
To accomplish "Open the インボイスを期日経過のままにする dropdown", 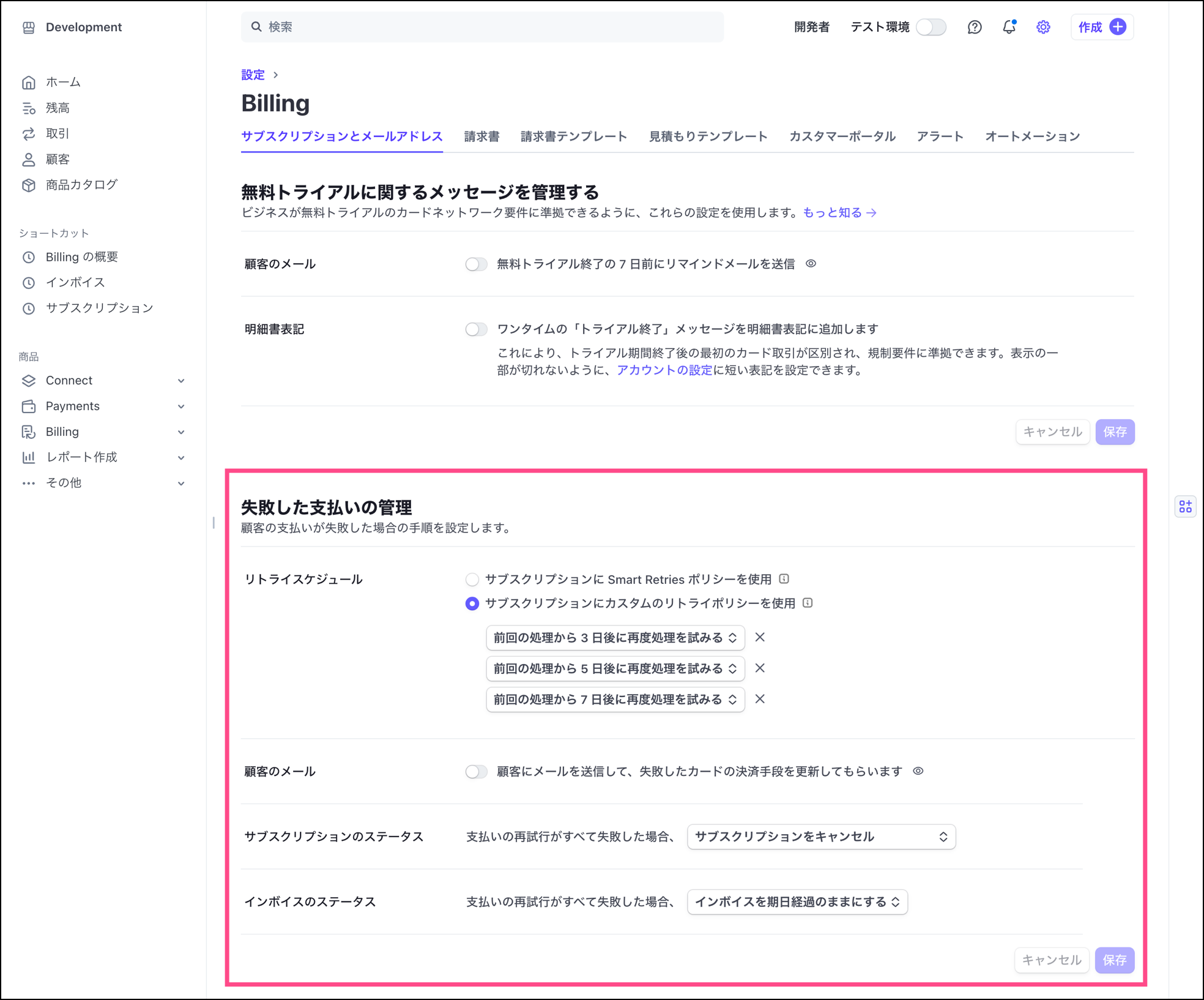I will 797,901.
